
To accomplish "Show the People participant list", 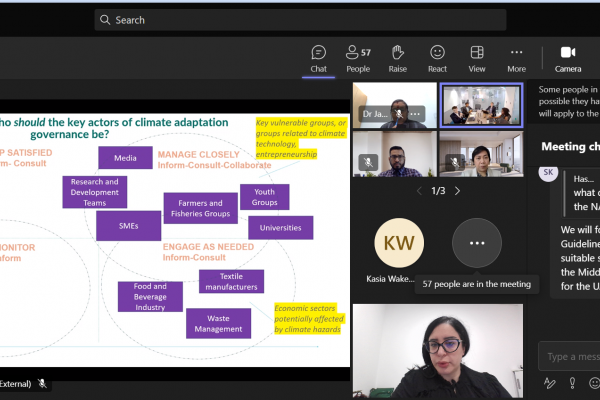I will [x=358, y=58].
